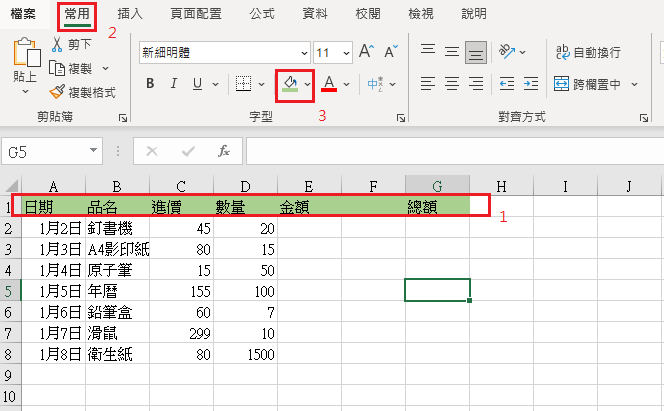Expand the Copy (複製) dropdown arrow
Viewport: 664px width, 411px height.
(x=105, y=68)
